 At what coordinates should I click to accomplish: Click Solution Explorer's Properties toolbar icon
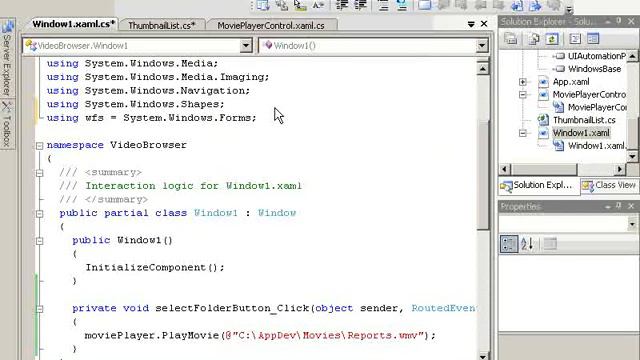coord(511,39)
